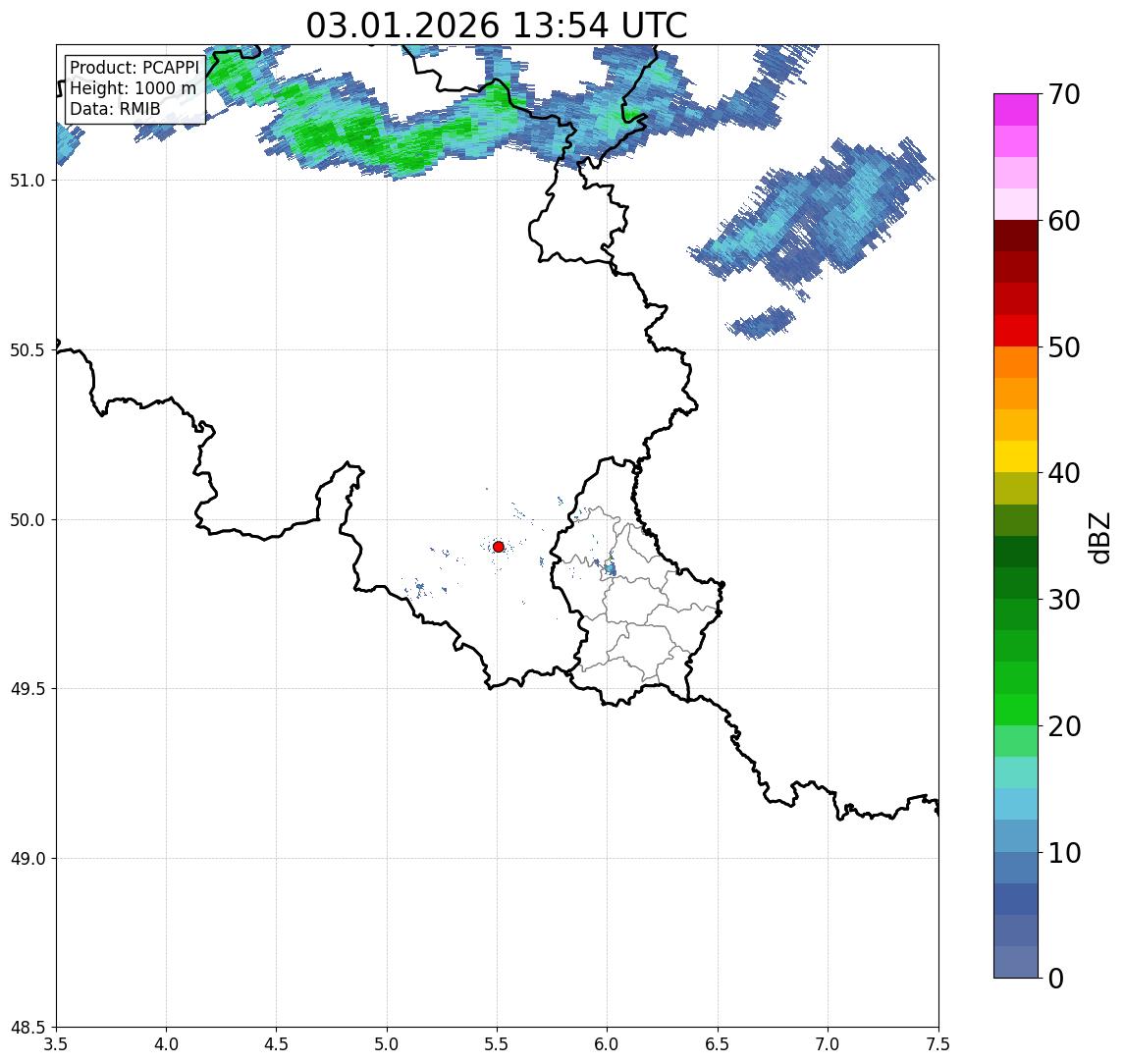This screenshot has width=1124, height=1064.
Task: Click the 20 tick label on the colorbar
Action: pos(1064,725)
